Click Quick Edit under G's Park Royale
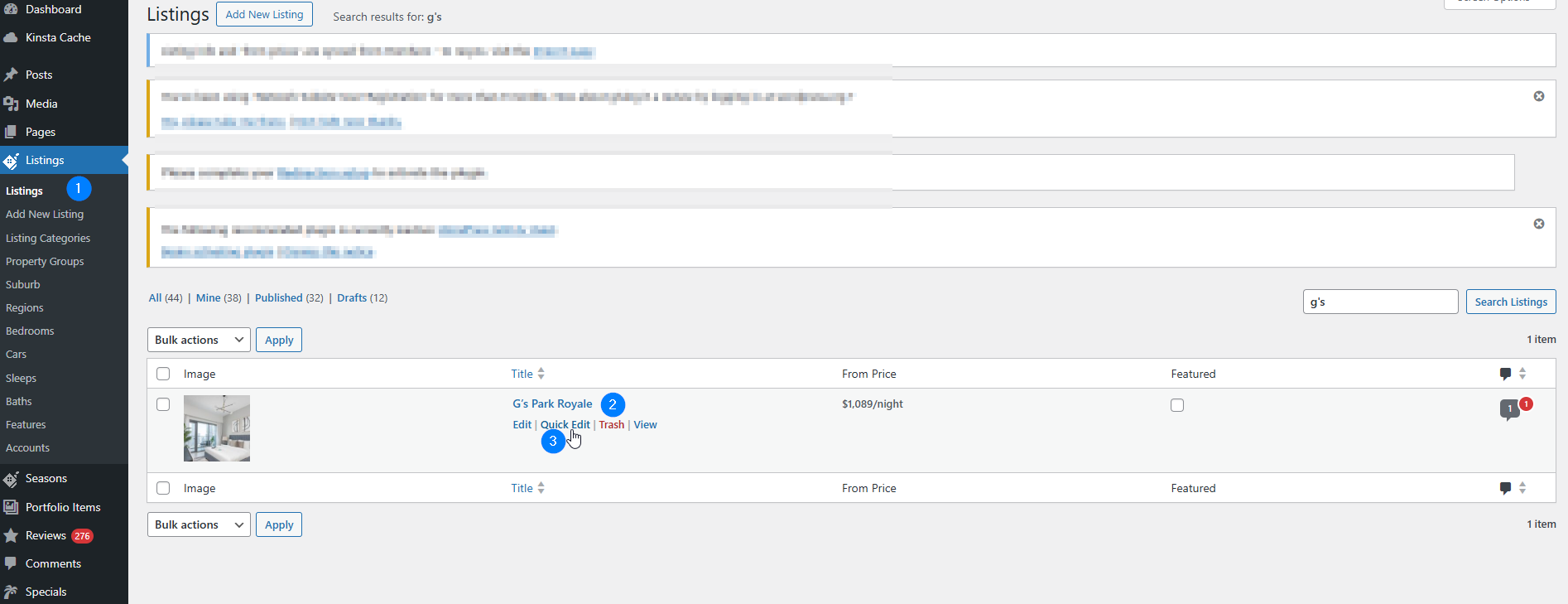This screenshot has height=604, width=1568. coord(565,425)
